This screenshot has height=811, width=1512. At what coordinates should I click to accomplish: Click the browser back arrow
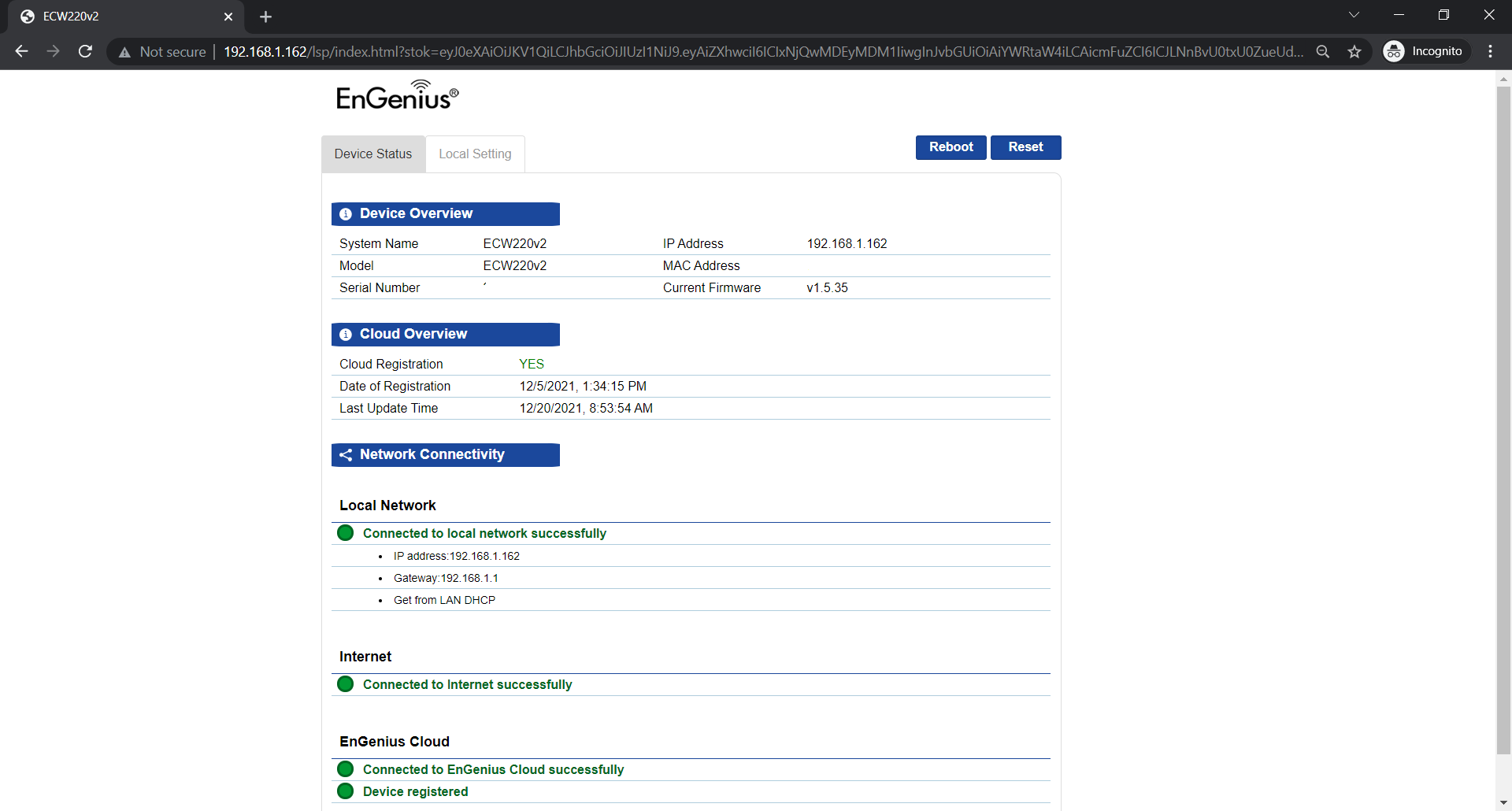tap(21, 51)
